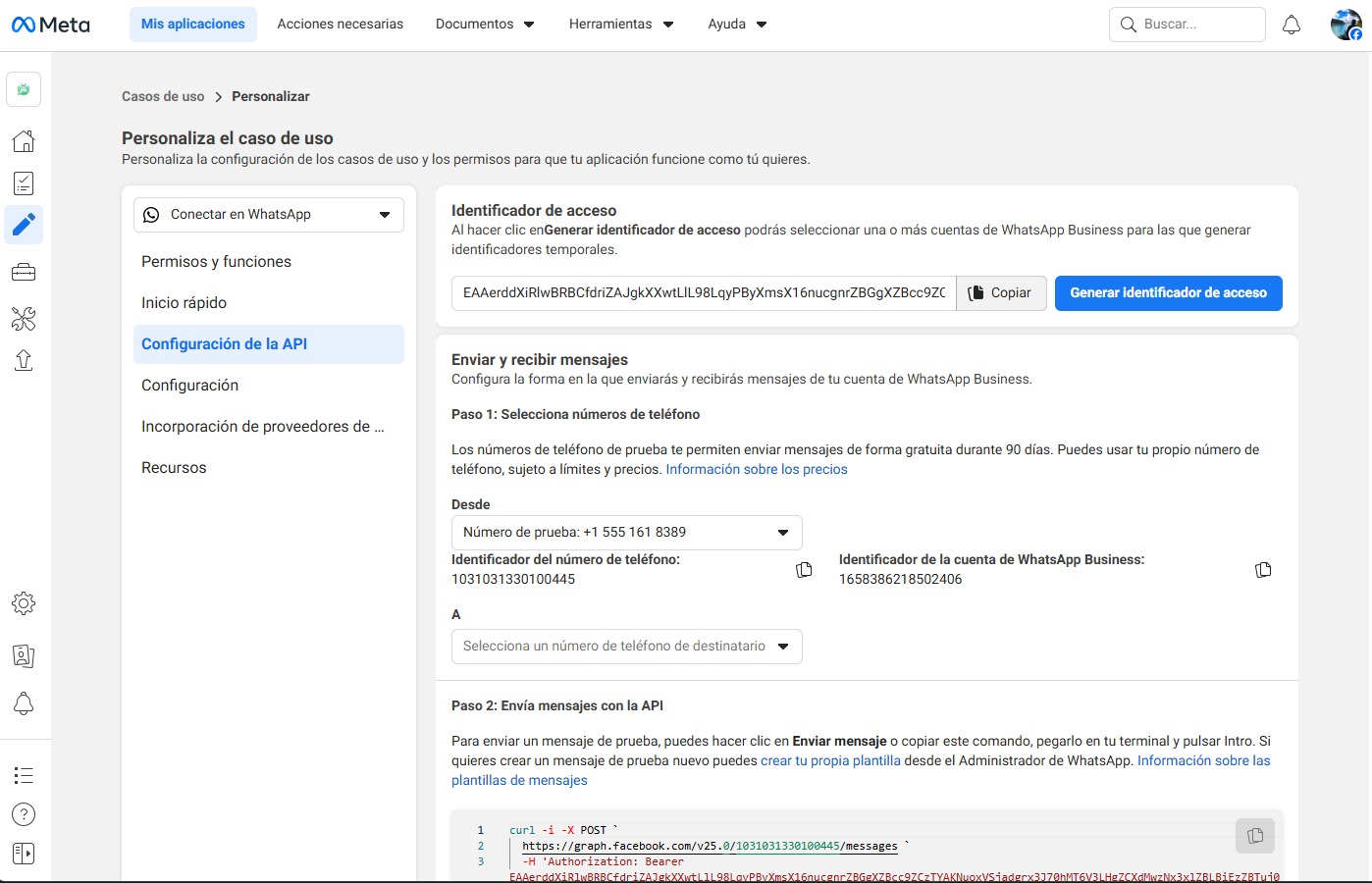Open the user profile avatar

[x=1346, y=25]
